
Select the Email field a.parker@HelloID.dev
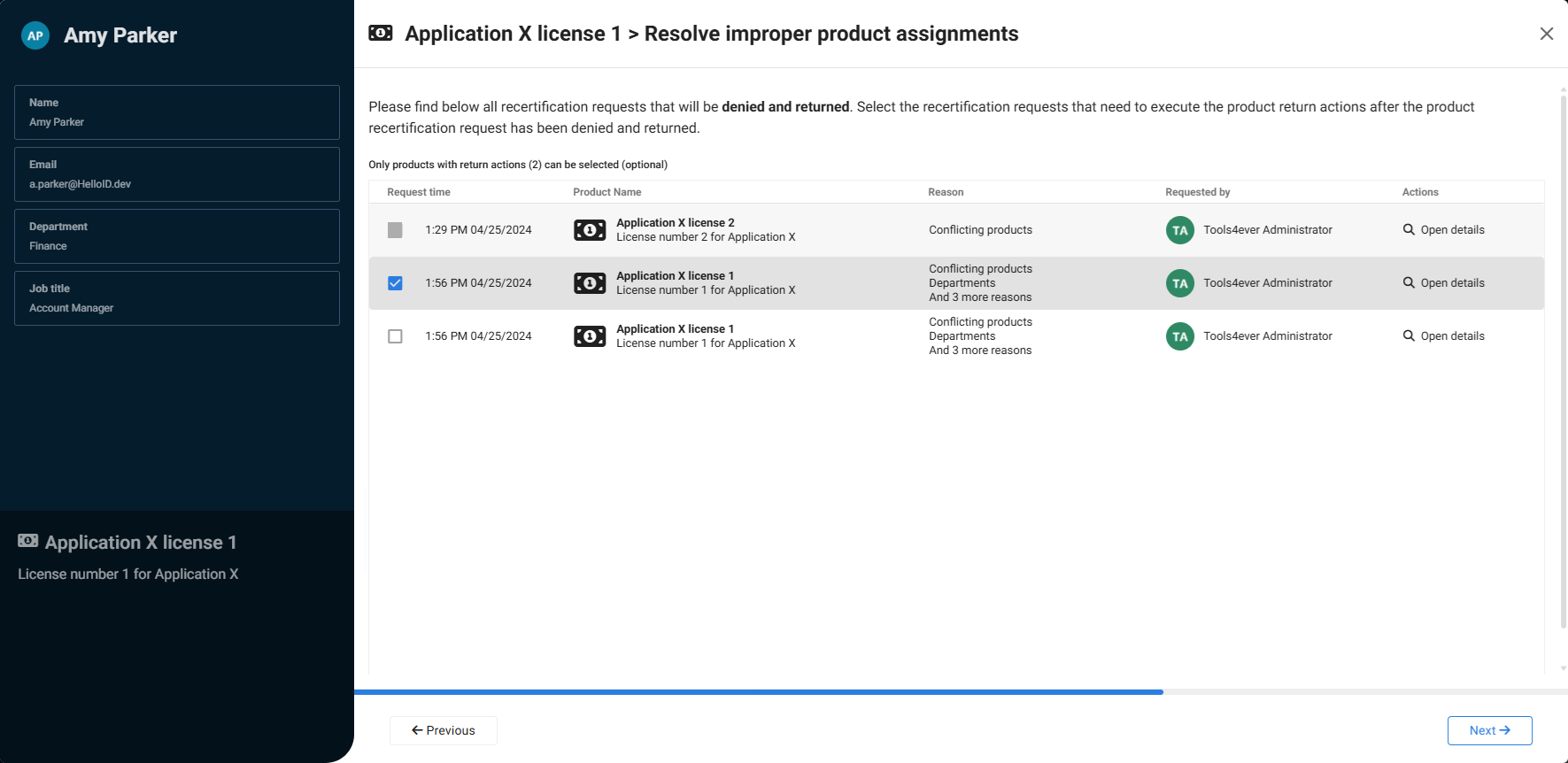tap(177, 174)
